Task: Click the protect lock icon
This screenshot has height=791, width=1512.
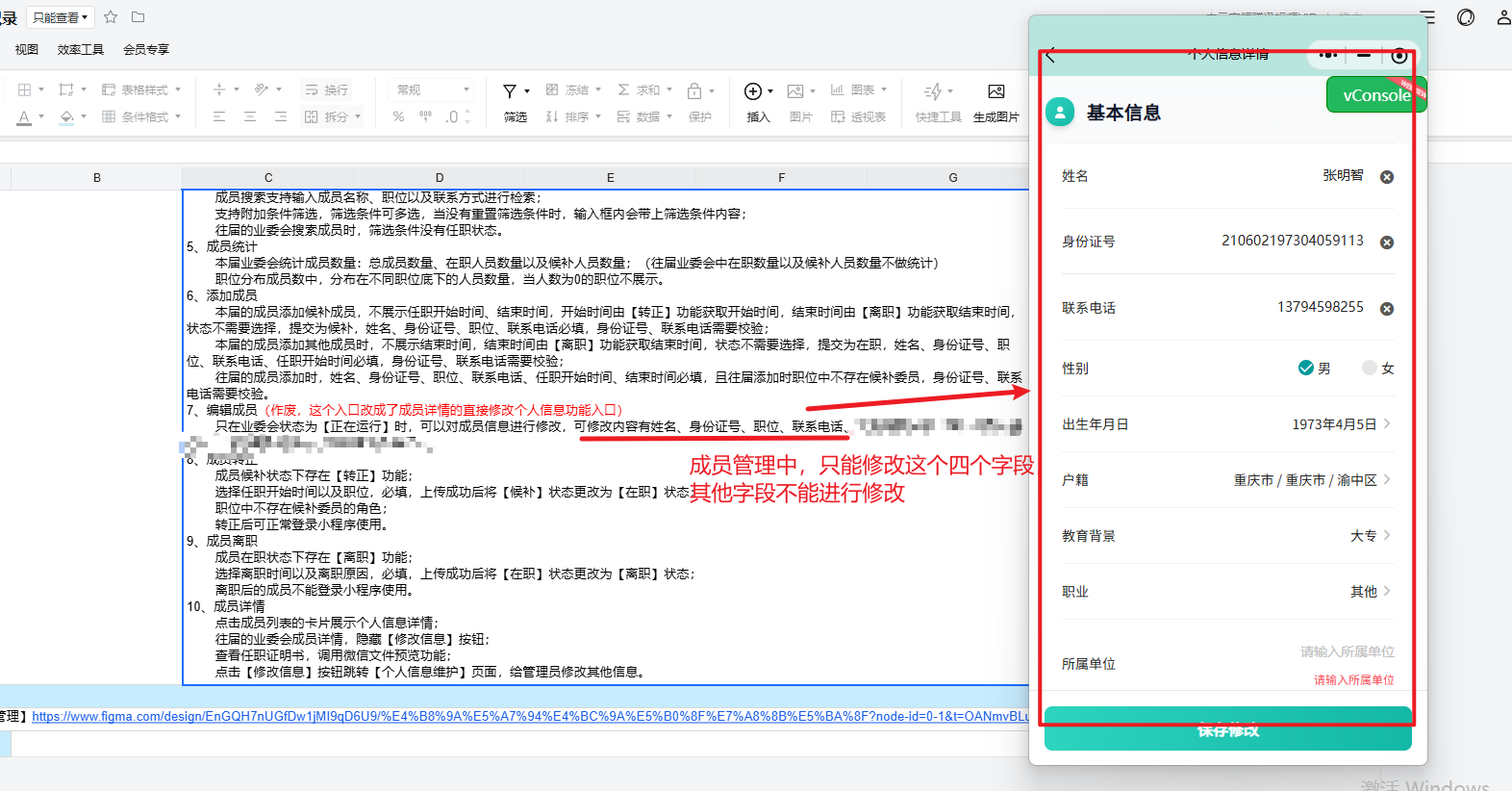Action: [694, 90]
